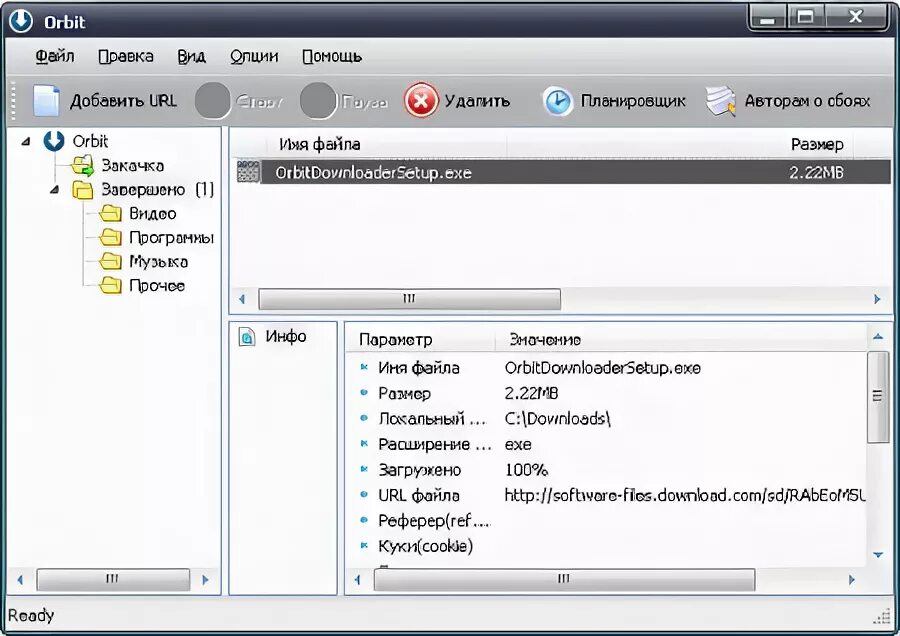The height and width of the screenshot is (636, 900).
Task: Click the 2.22MB size cell in list
Action: pyautogui.click(x=816, y=172)
